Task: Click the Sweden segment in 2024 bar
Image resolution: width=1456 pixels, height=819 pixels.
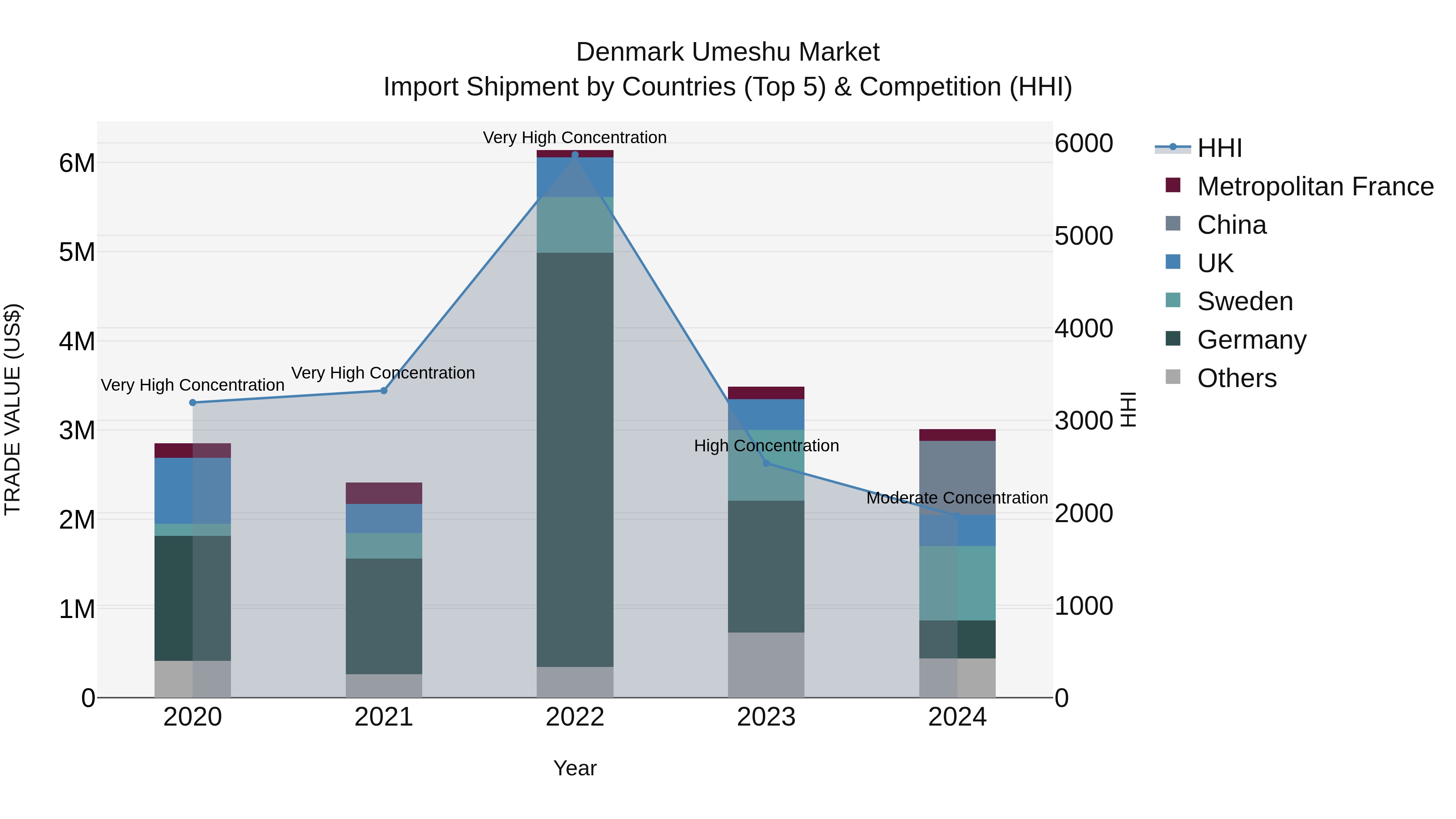Action: (x=957, y=583)
